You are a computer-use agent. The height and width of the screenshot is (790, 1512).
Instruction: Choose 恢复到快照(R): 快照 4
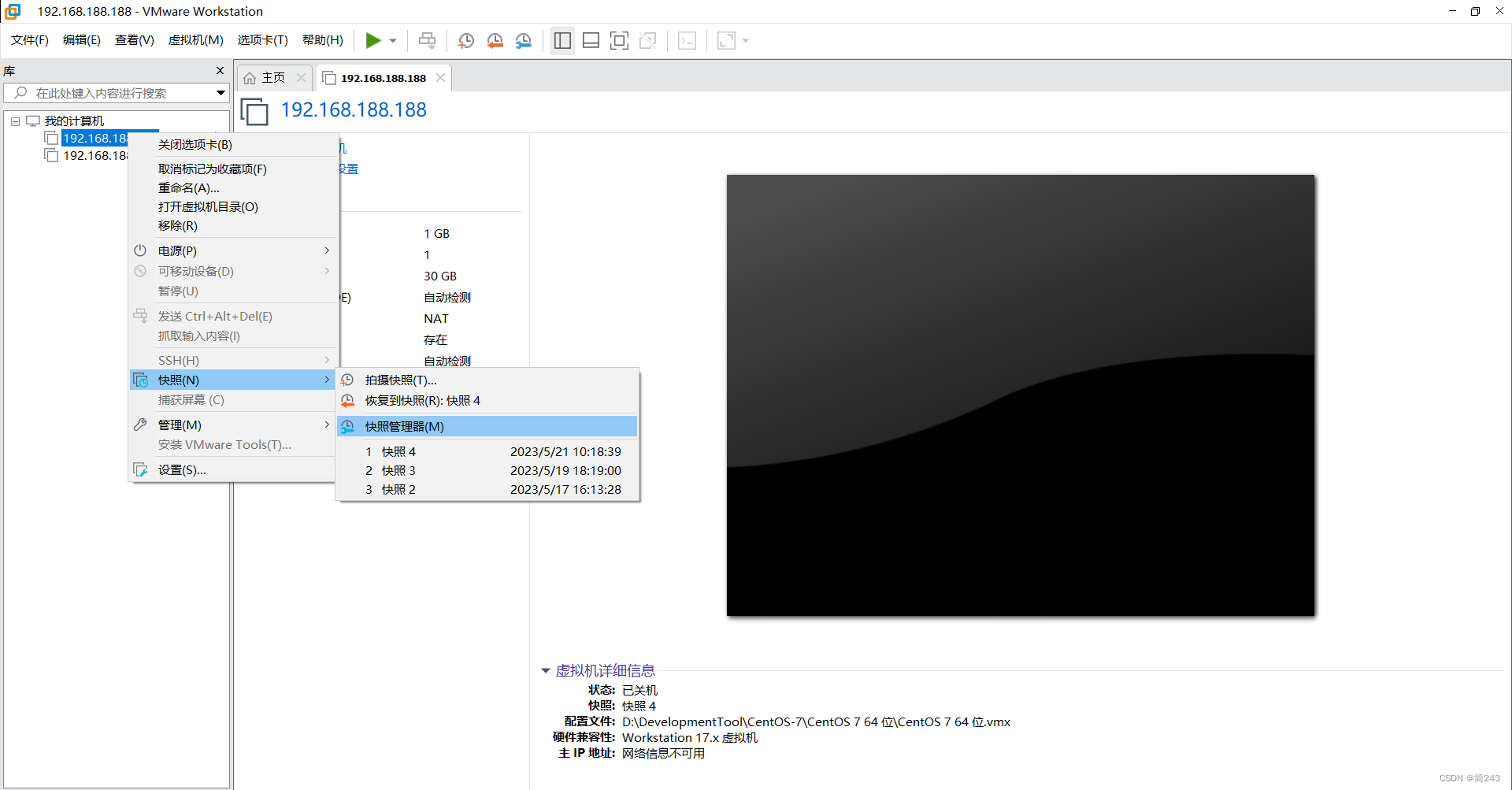(487, 401)
